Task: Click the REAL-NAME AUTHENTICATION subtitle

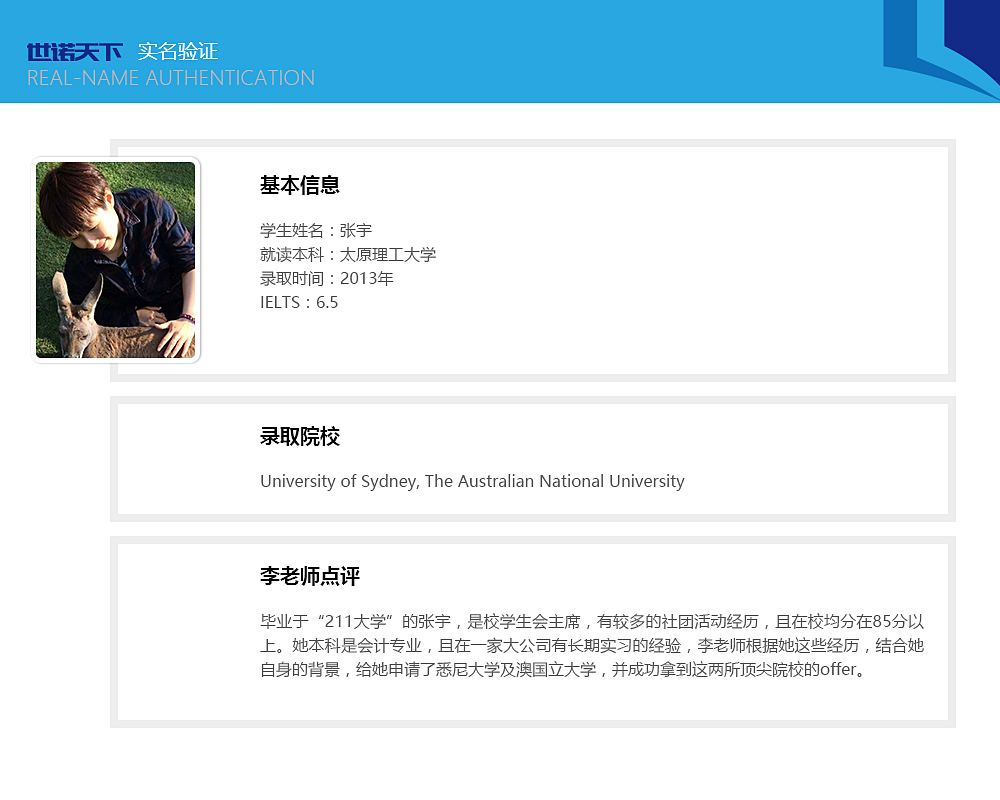Action: [171, 78]
